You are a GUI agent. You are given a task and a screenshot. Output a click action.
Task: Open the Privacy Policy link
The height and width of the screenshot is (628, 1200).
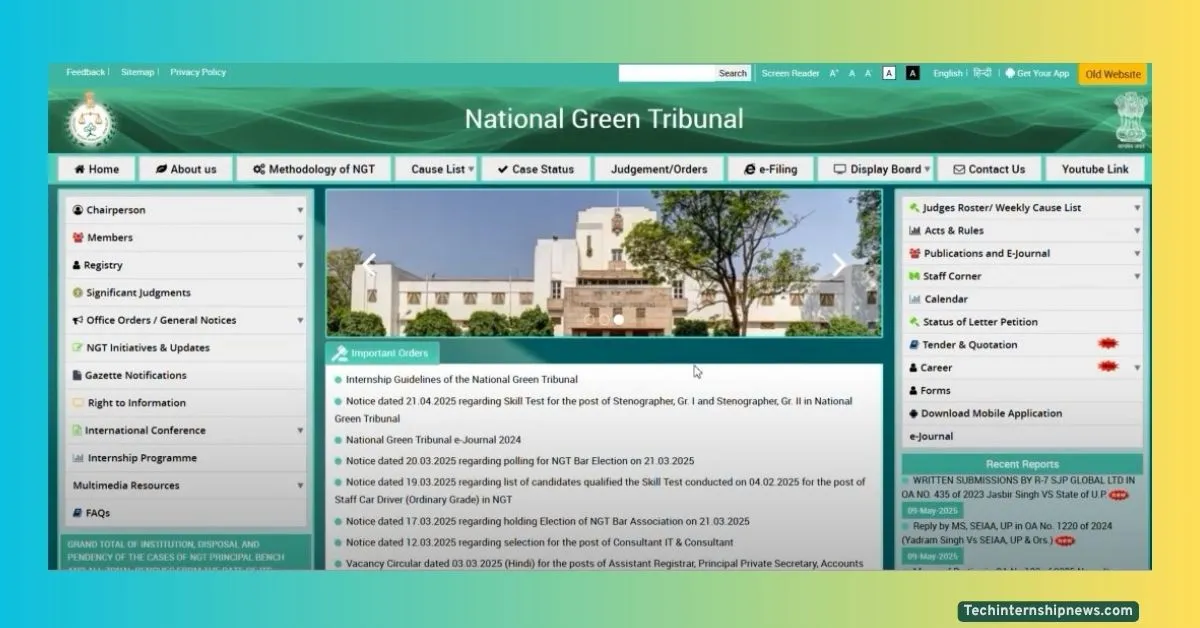(198, 72)
